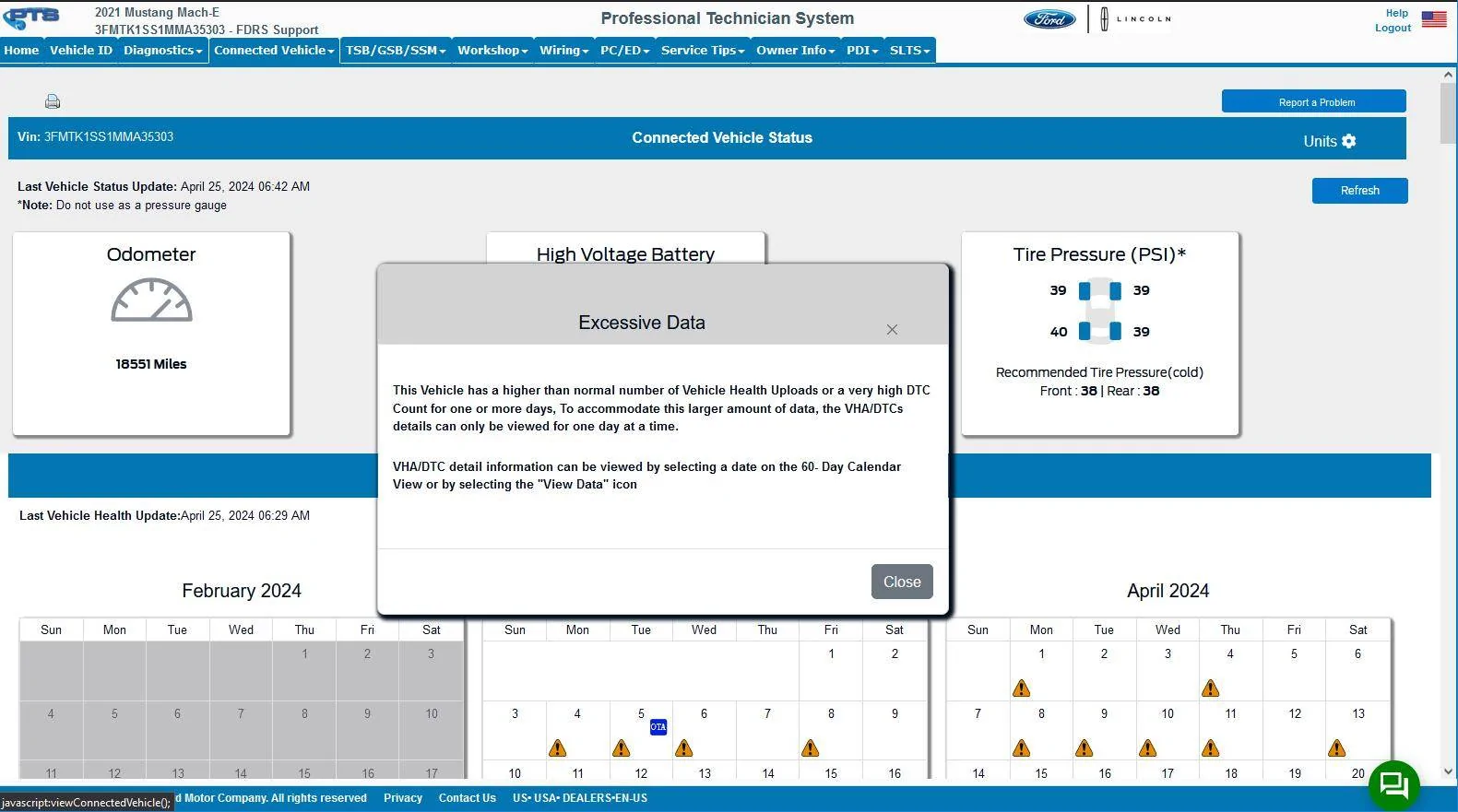Open the Contact Us footer link
The image size is (1458, 812).
coord(468,798)
